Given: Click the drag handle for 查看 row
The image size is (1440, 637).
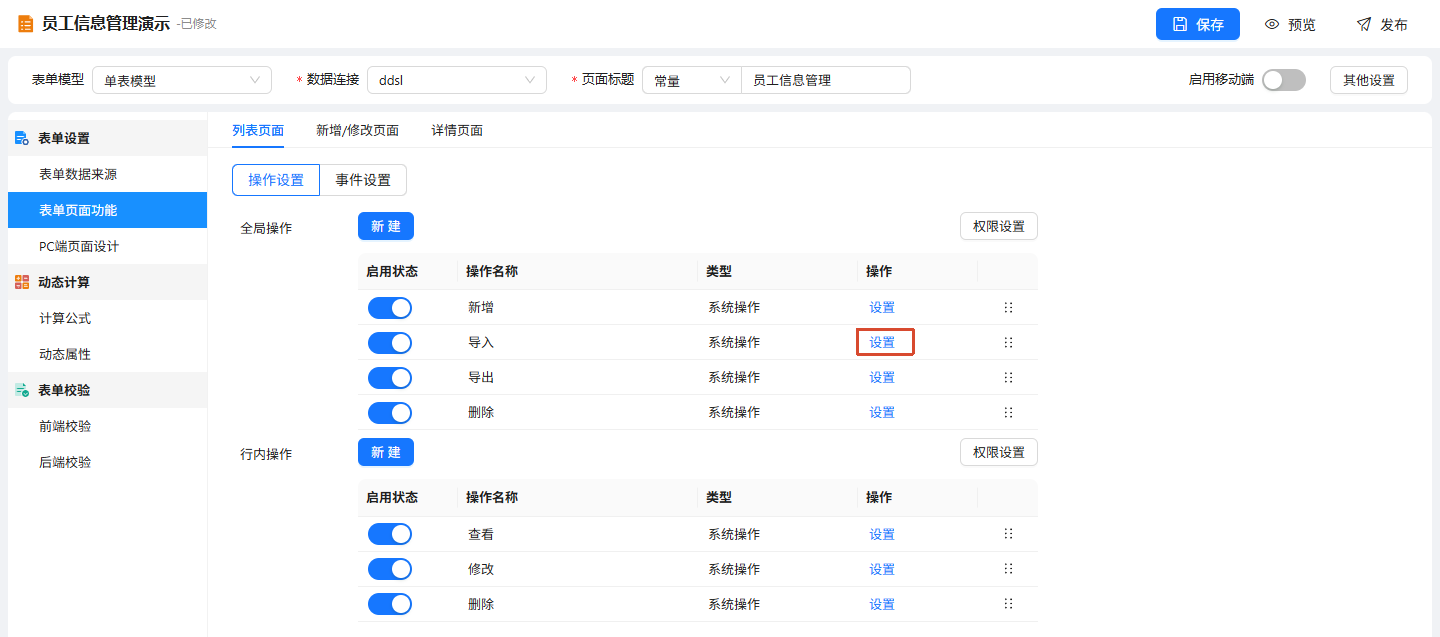Looking at the screenshot, I should (1008, 534).
